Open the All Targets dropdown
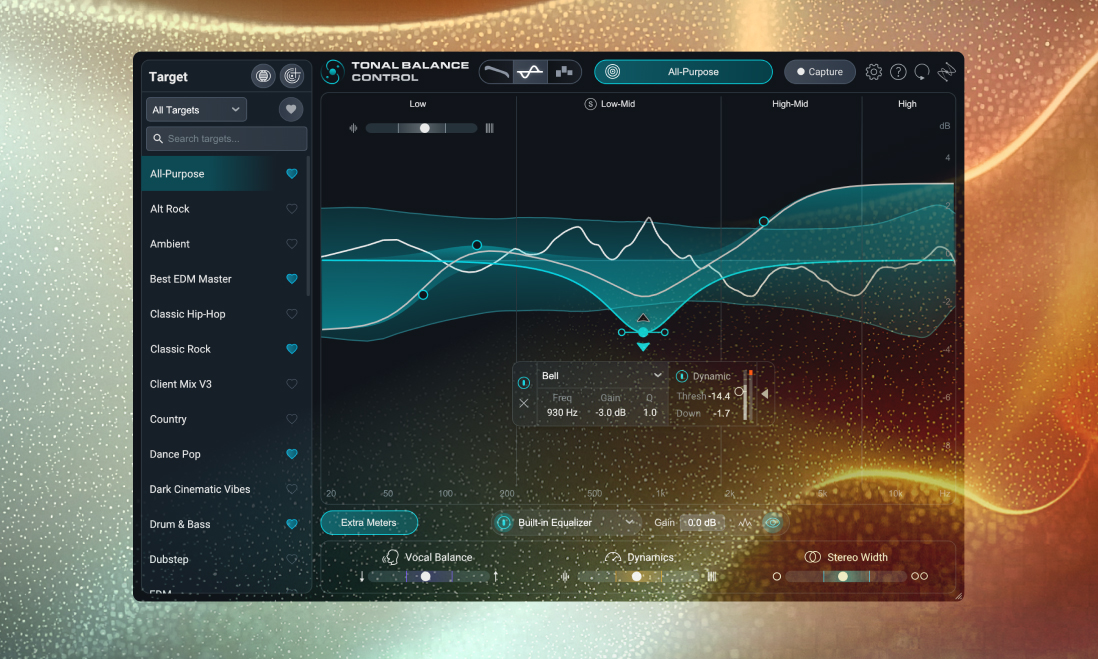The width and height of the screenshot is (1098, 659). pyautogui.click(x=196, y=109)
